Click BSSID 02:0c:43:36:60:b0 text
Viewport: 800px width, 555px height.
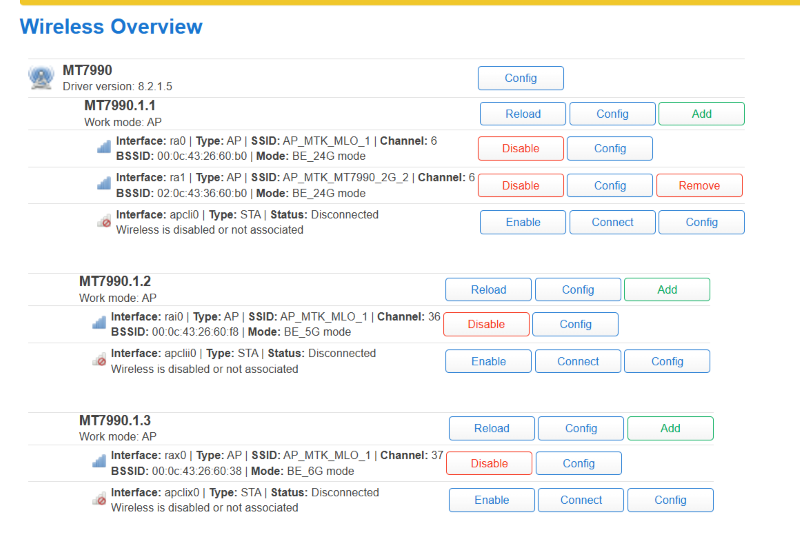point(182,193)
